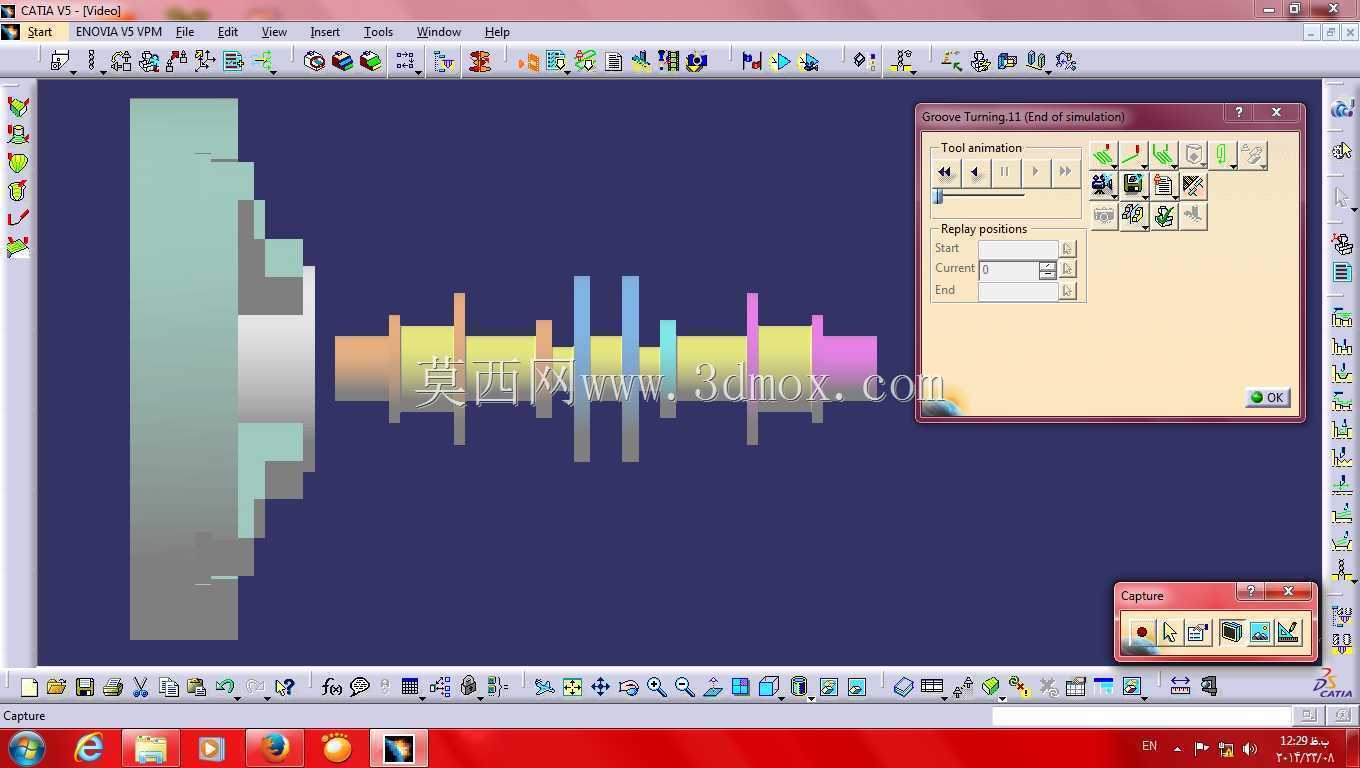Viewport: 1360px width, 768px height.
Task: Click the Fit All In icon
Action: [x=572, y=687]
